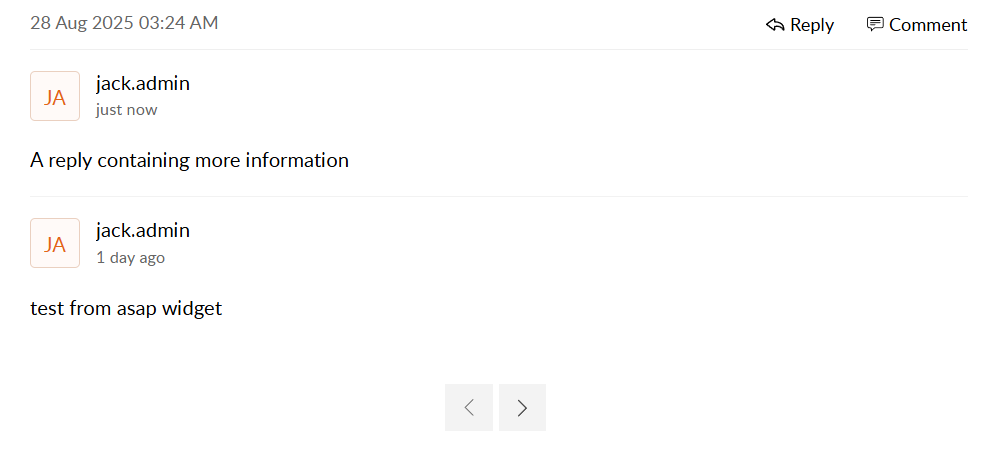Image resolution: width=987 pixels, height=454 pixels.
Task: Go to next page with right chevron
Action: (522, 407)
